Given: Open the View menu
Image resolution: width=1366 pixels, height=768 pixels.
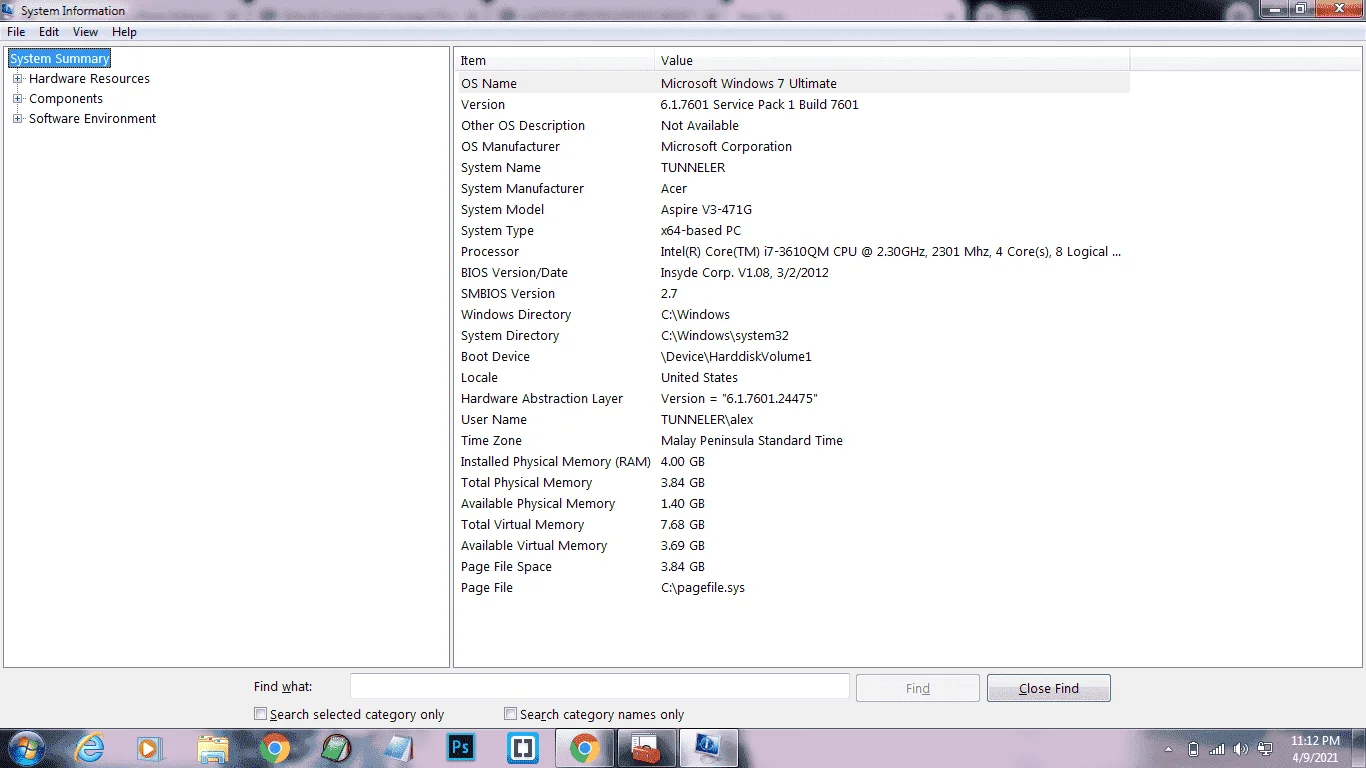Looking at the screenshot, I should tap(86, 32).
